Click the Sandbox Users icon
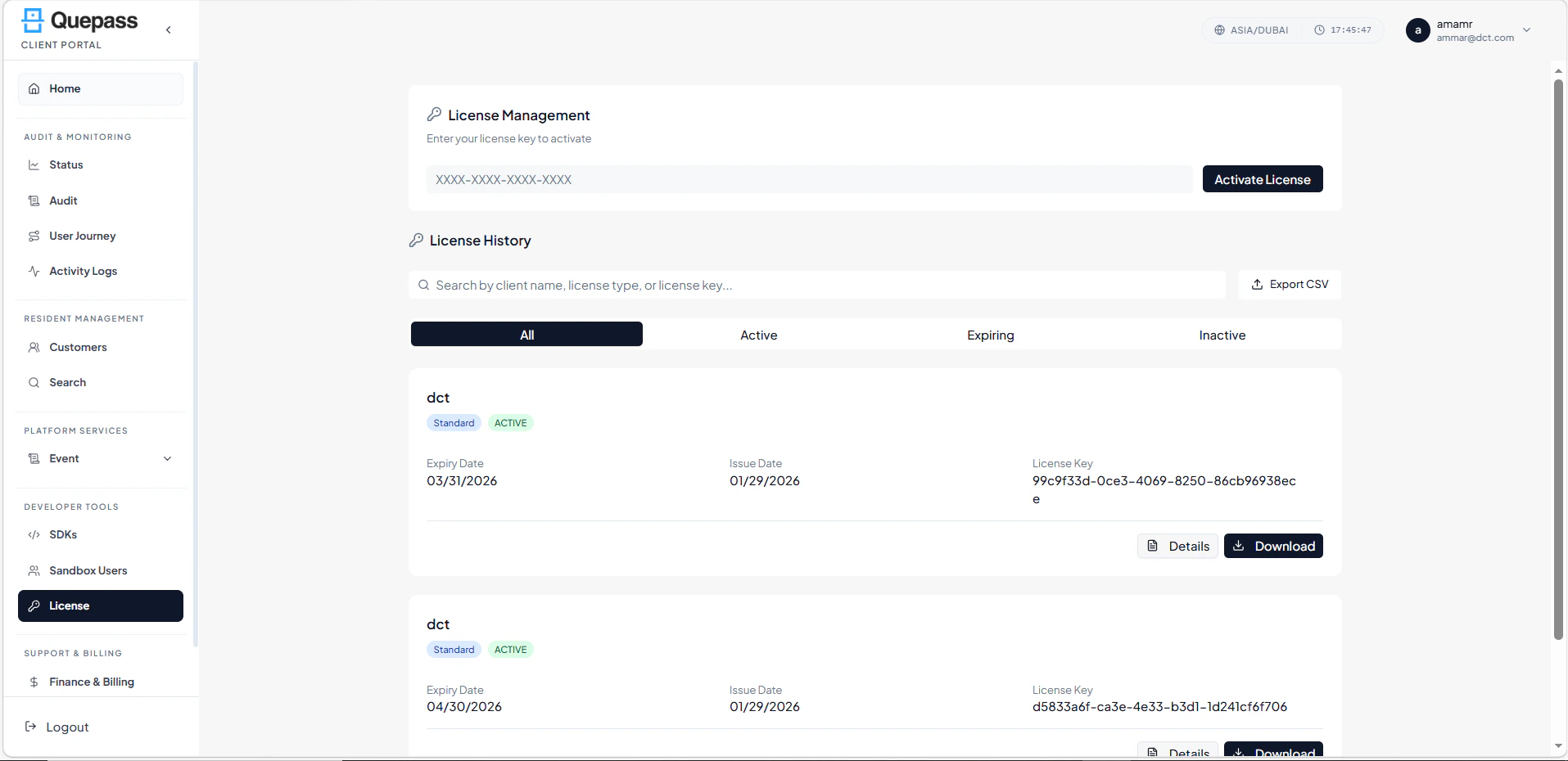 [x=34, y=571]
